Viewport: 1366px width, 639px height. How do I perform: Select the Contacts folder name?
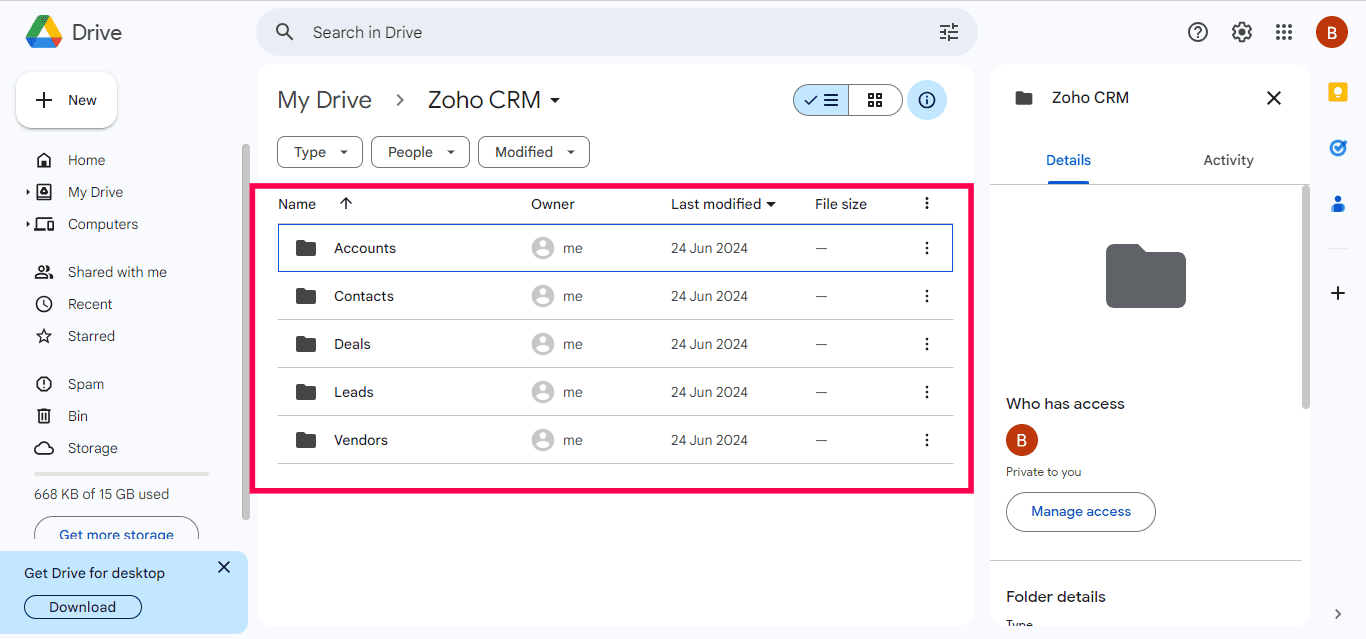364,296
